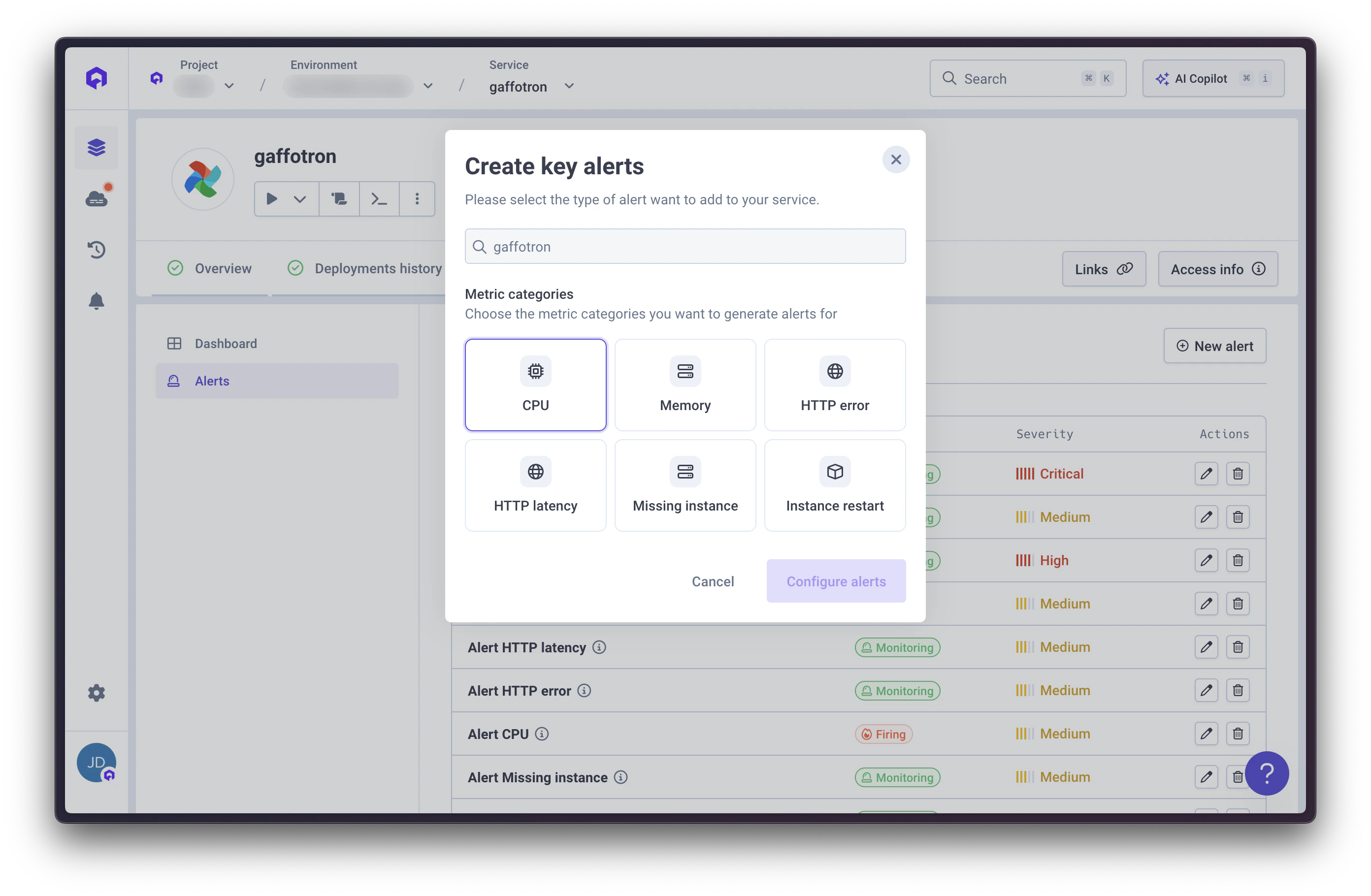Expand the deploy button's chevron options
Screen dimensions: 1371x896
point(299,199)
